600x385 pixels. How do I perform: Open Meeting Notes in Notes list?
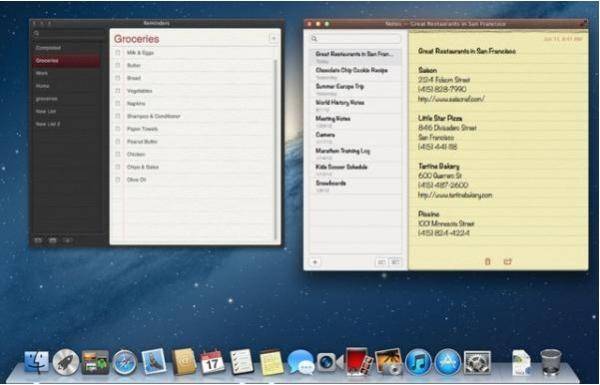[x=355, y=121]
